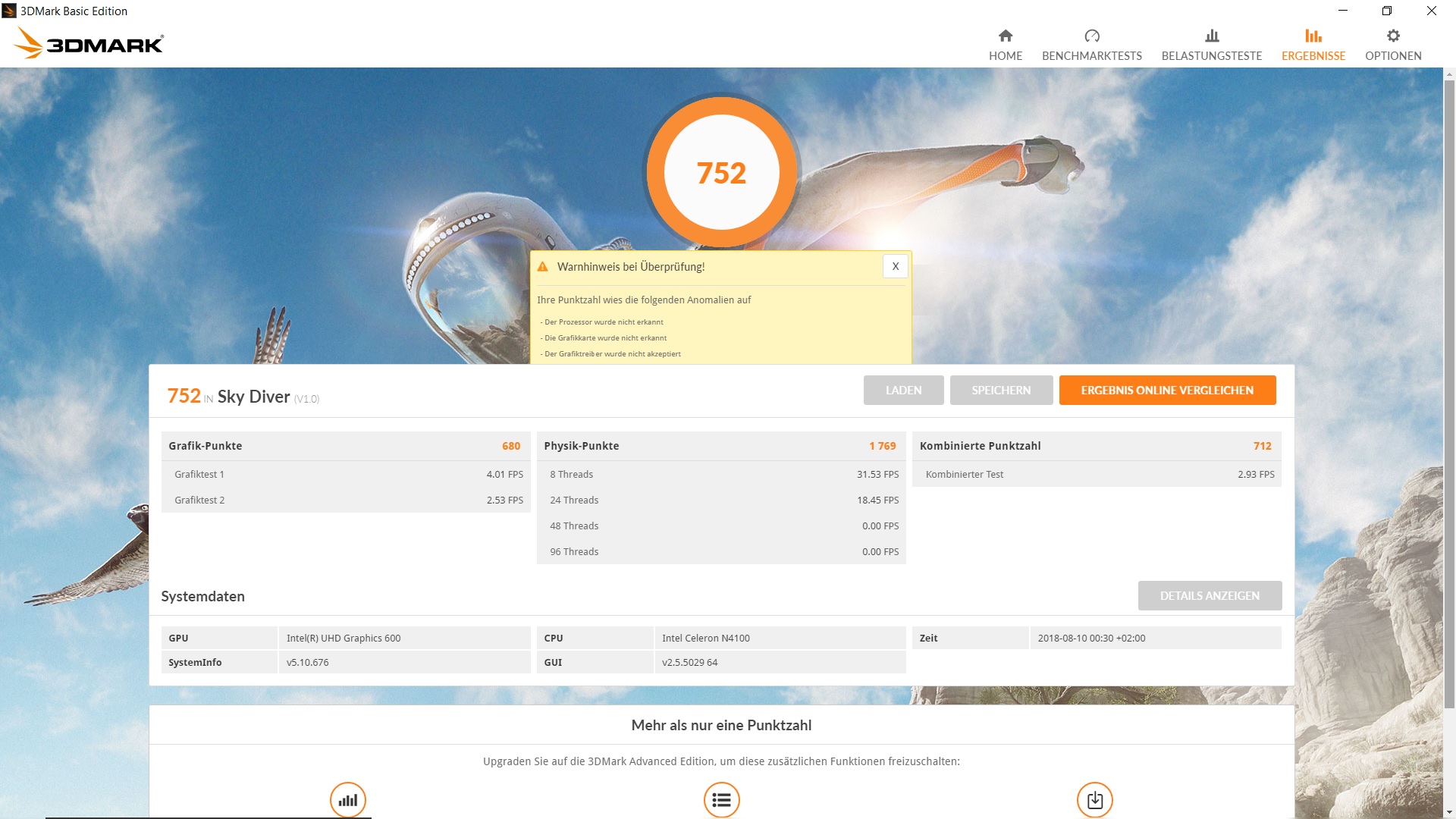Select the Ergebnisse bar chart icon
1456x819 pixels.
[x=1313, y=36]
